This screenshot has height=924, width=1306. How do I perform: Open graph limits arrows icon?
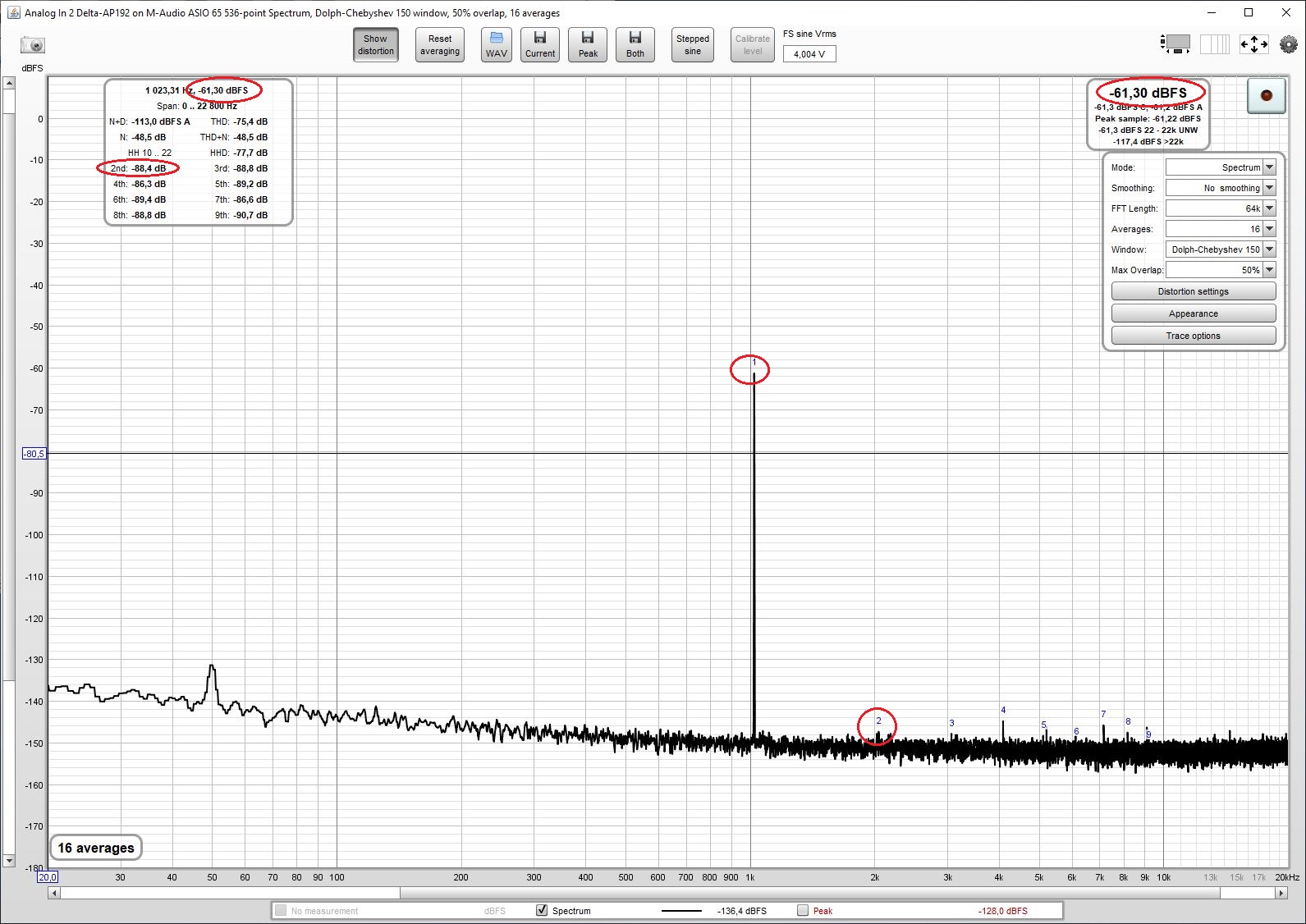1254,43
